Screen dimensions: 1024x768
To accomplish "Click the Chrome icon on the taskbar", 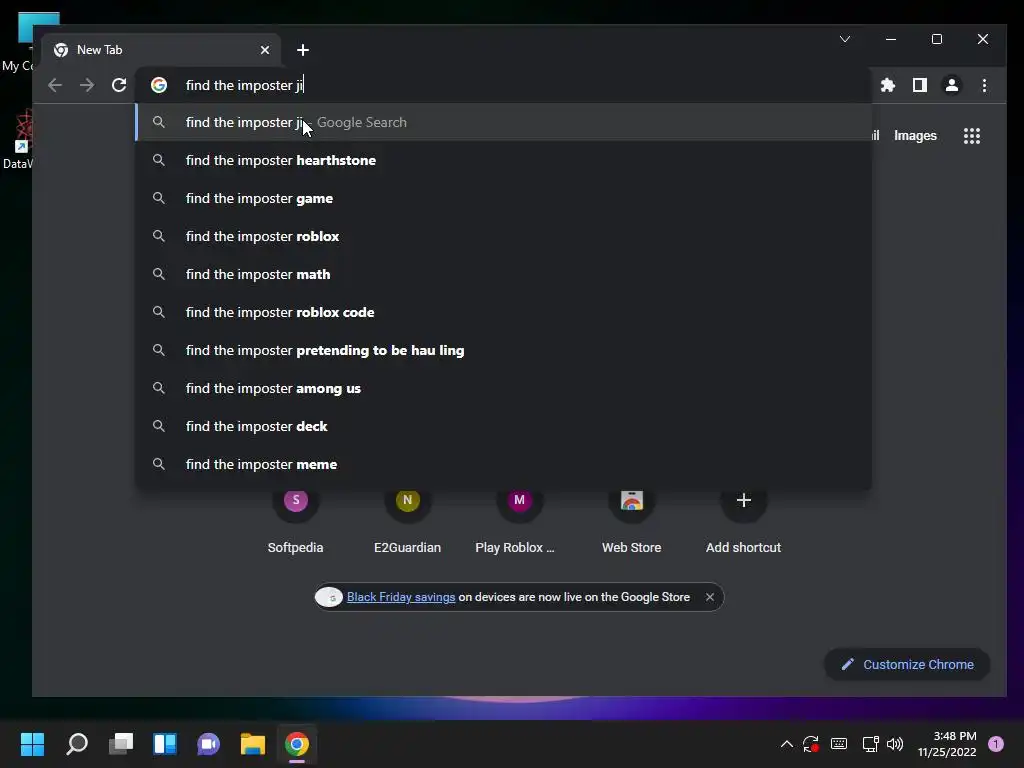I will click(x=296, y=744).
